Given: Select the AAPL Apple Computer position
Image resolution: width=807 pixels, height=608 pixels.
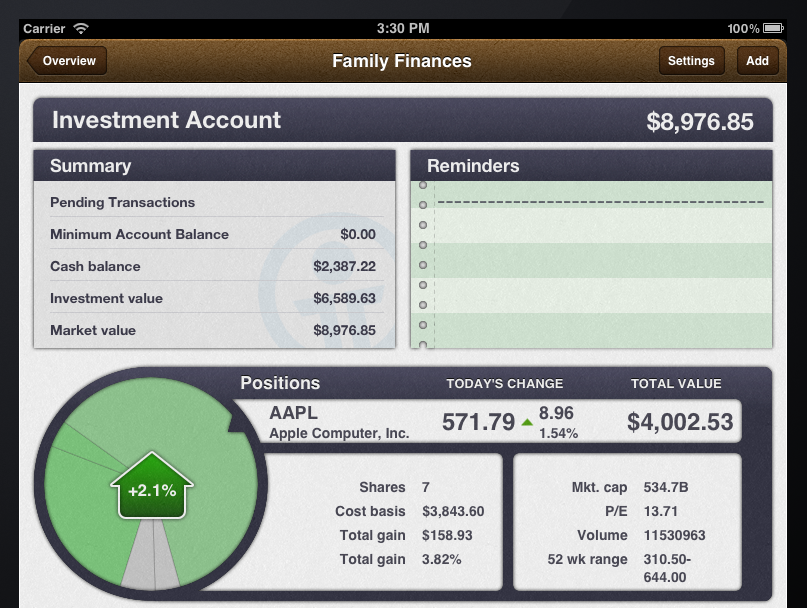Looking at the screenshot, I should tap(339, 422).
